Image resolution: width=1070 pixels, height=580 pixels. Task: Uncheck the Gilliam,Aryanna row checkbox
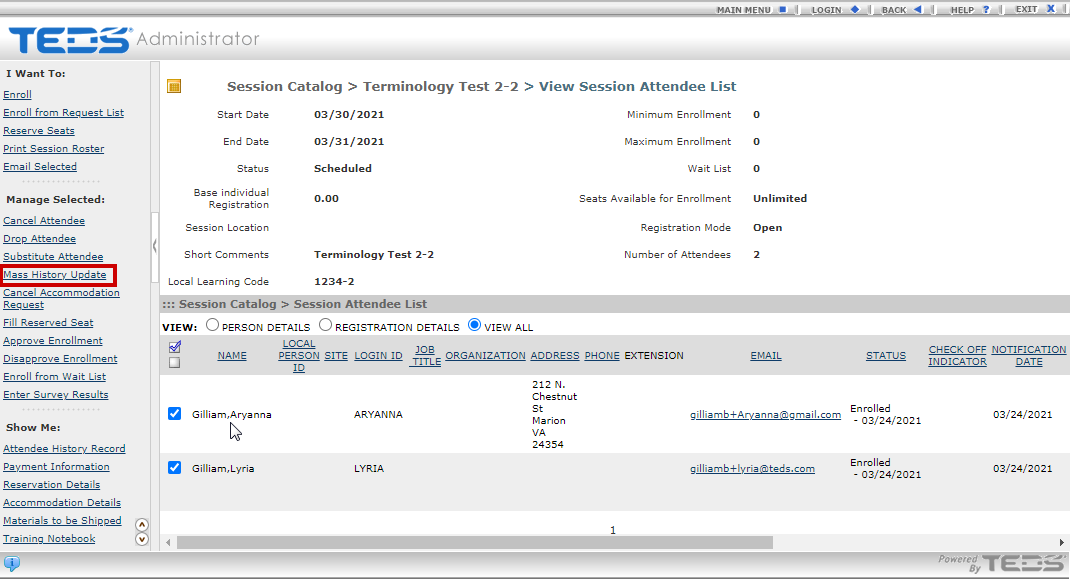pyautogui.click(x=175, y=414)
